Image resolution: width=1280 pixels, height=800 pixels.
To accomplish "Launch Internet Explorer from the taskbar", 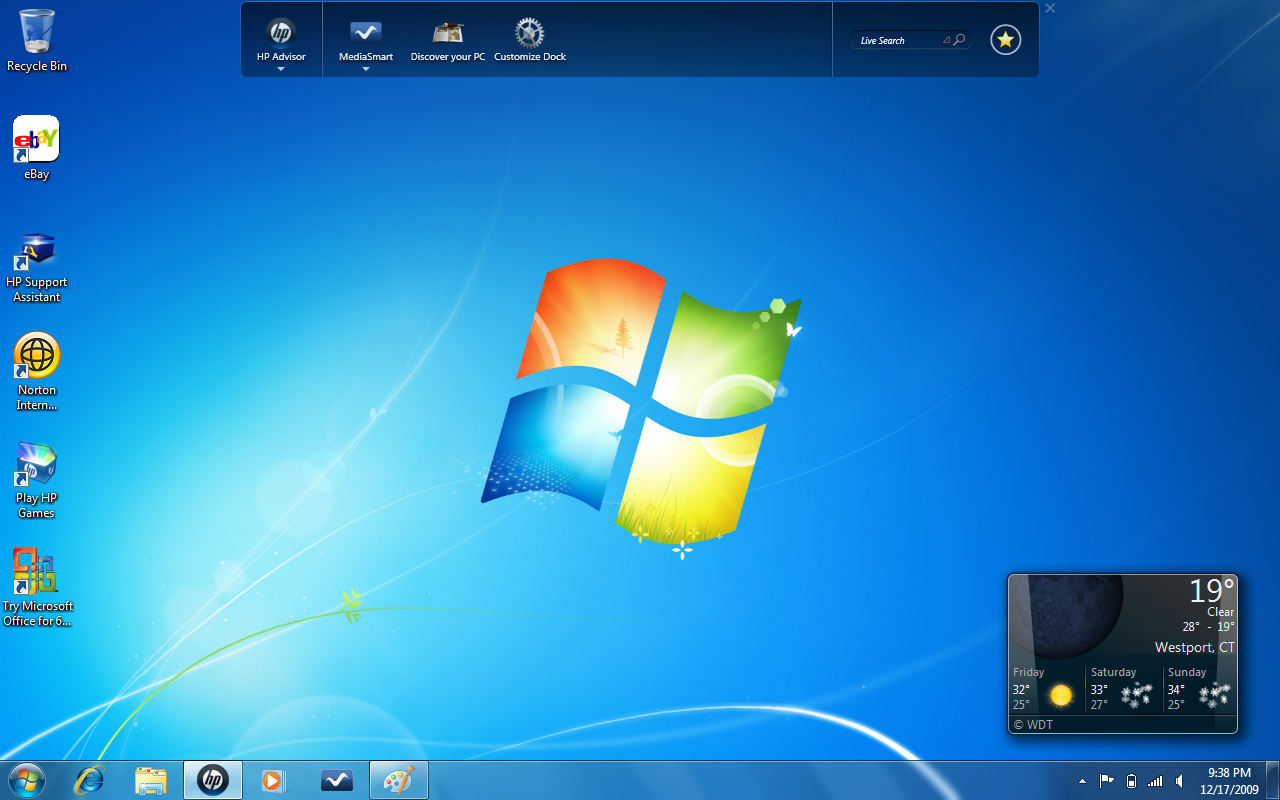I will pyautogui.click(x=90, y=780).
